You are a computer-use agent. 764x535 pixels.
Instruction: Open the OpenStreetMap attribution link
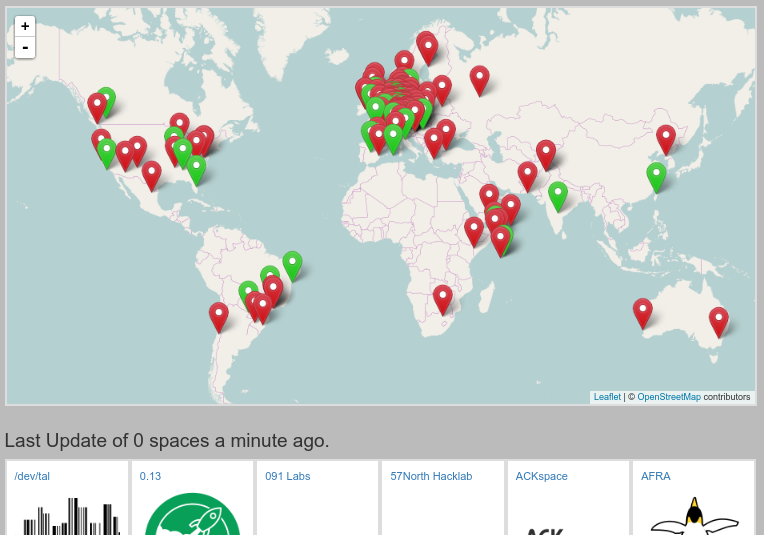tap(668, 397)
